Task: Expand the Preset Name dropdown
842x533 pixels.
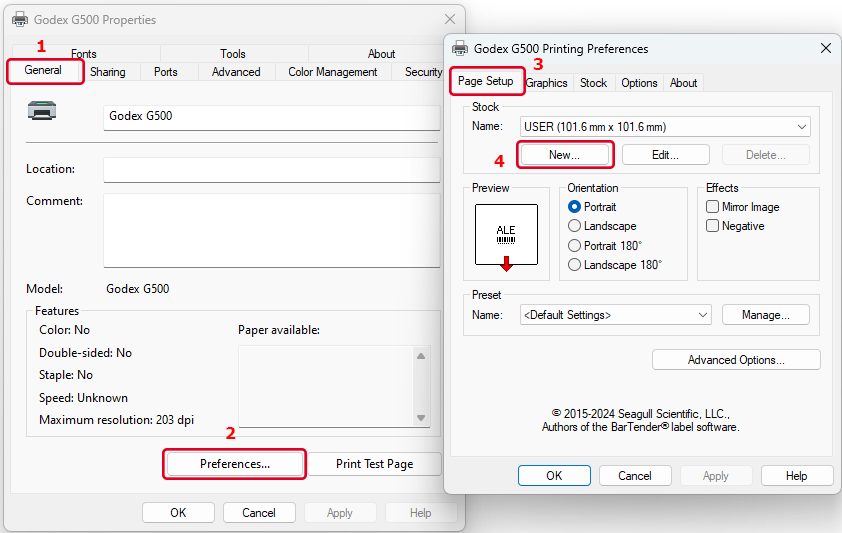Action: tap(616, 315)
